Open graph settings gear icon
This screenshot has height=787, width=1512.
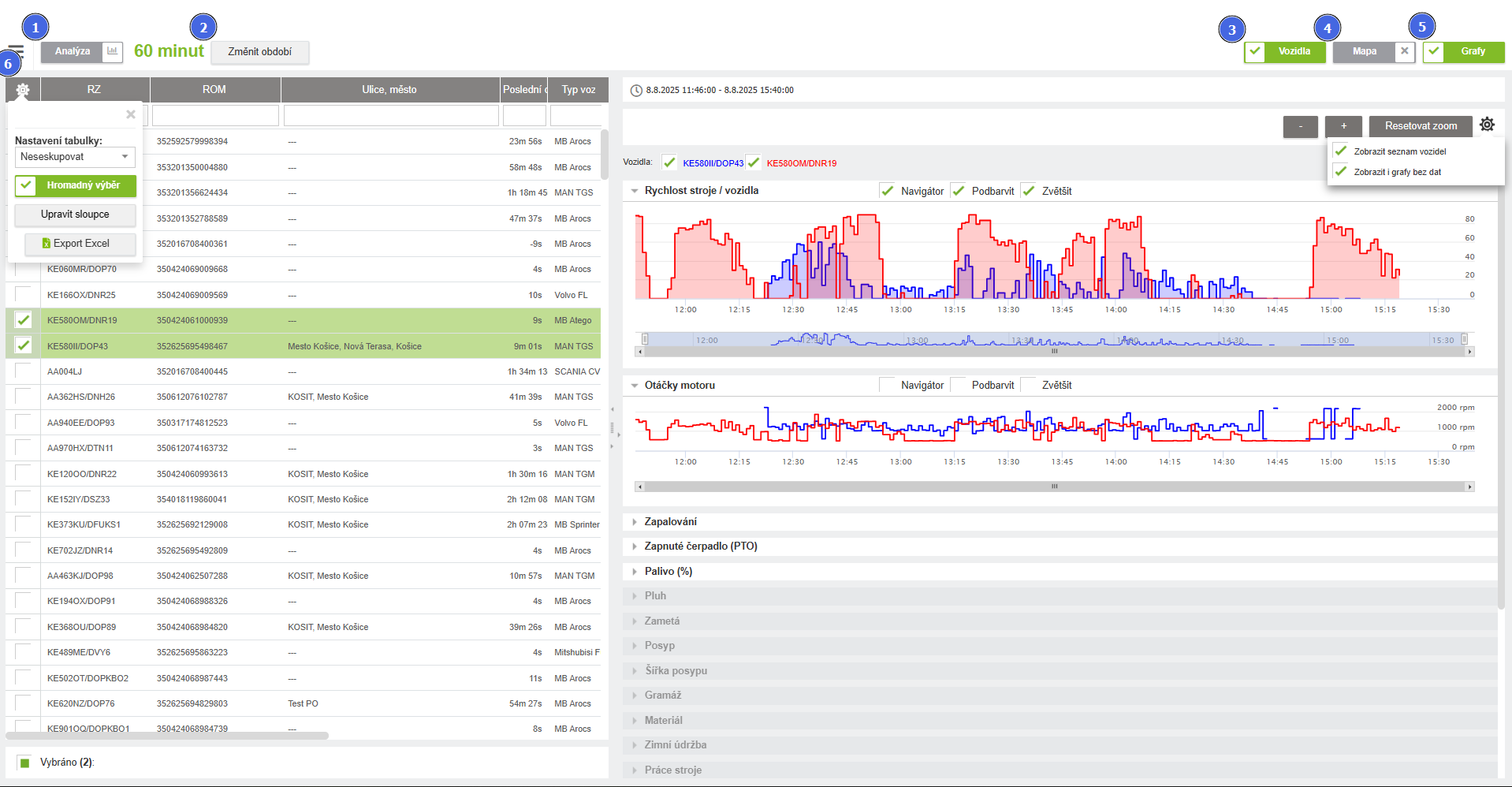tap(1487, 125)
